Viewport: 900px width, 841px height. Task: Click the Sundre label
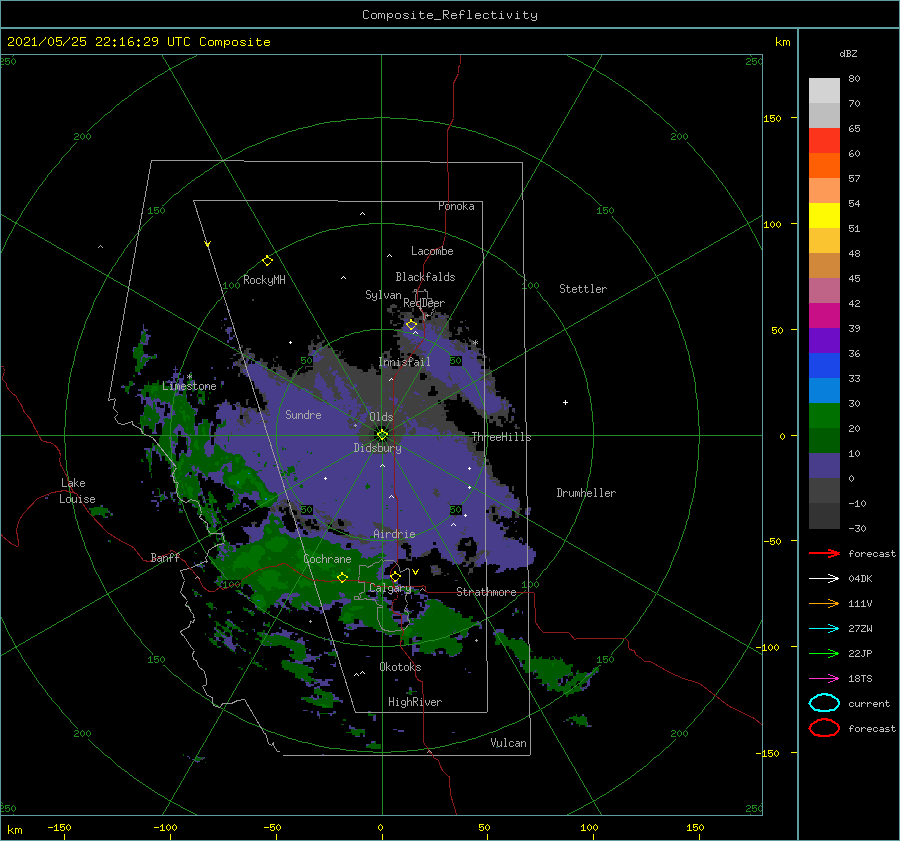pyautogui.click(x=303, y=414)
